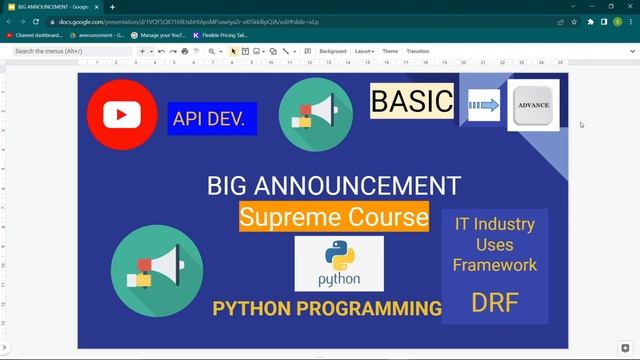The image size is (640, 360).
Task: Open Chrome's three-dot menu
Action: 631,22
